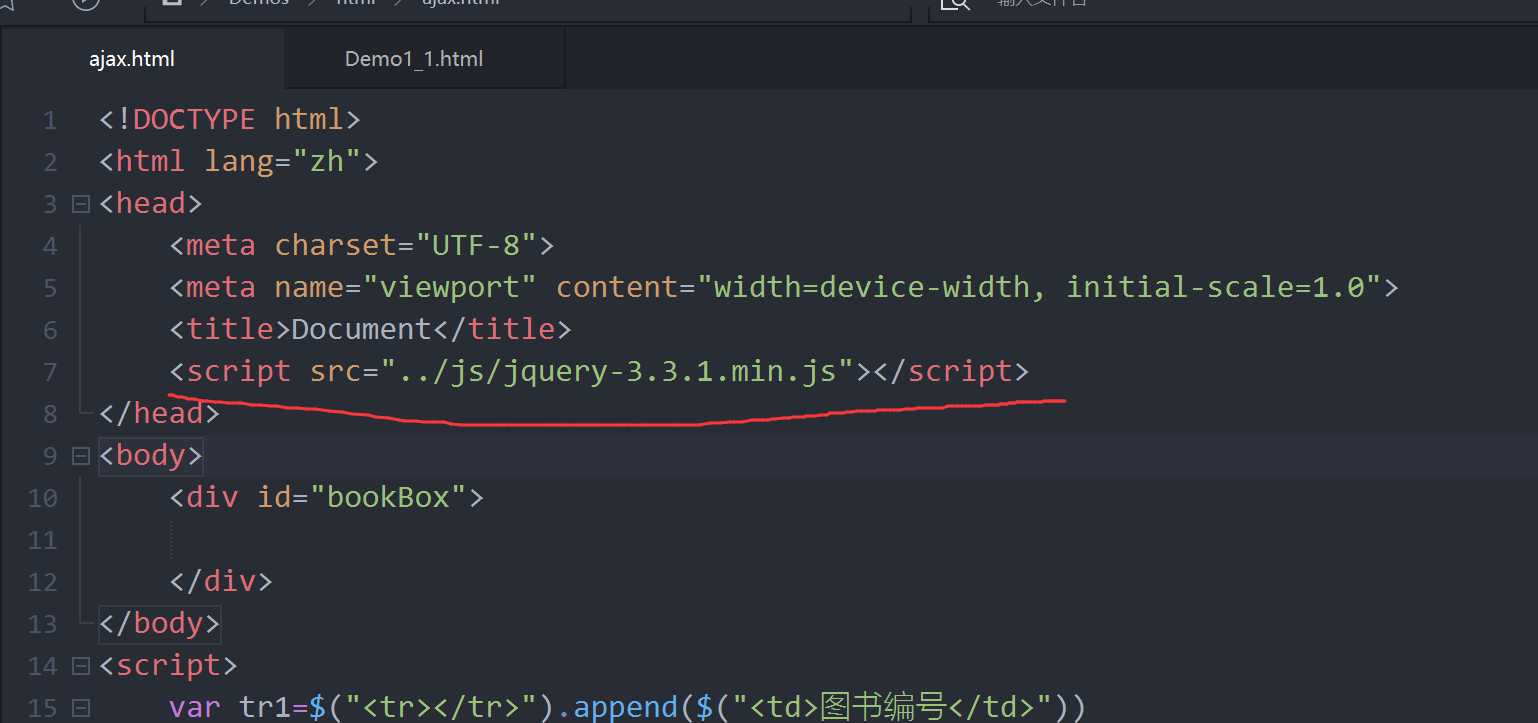
Task: Select line number 8 in the gutter
Action: [50, 415]
